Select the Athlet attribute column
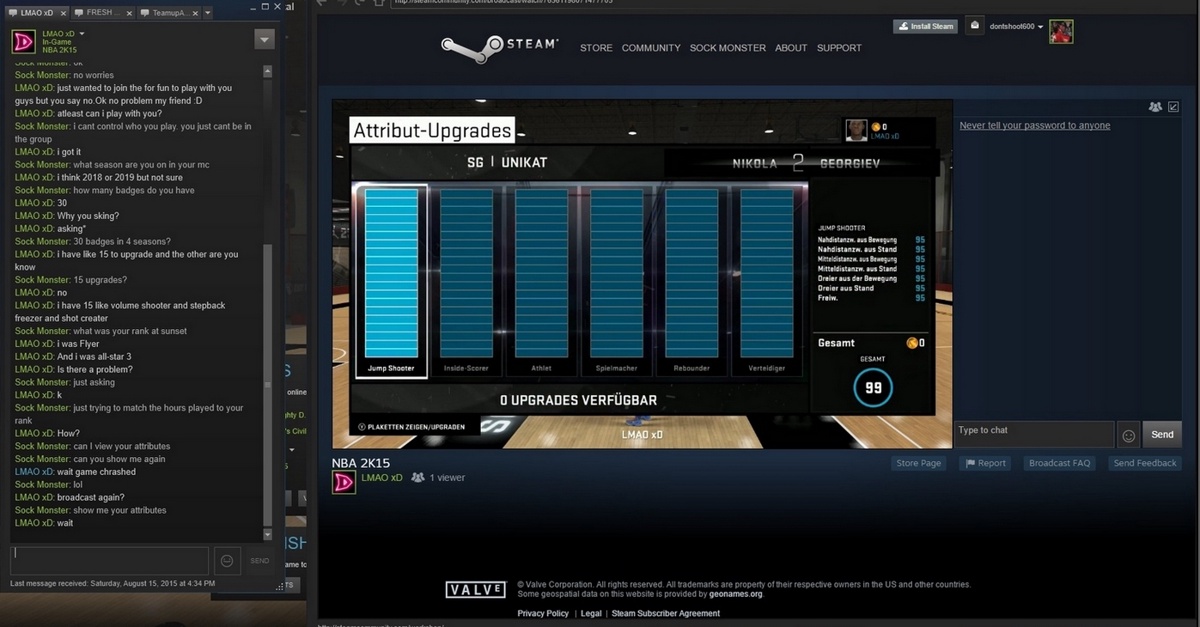This screenshot has height=627, width=1200. tap(541, 280)
